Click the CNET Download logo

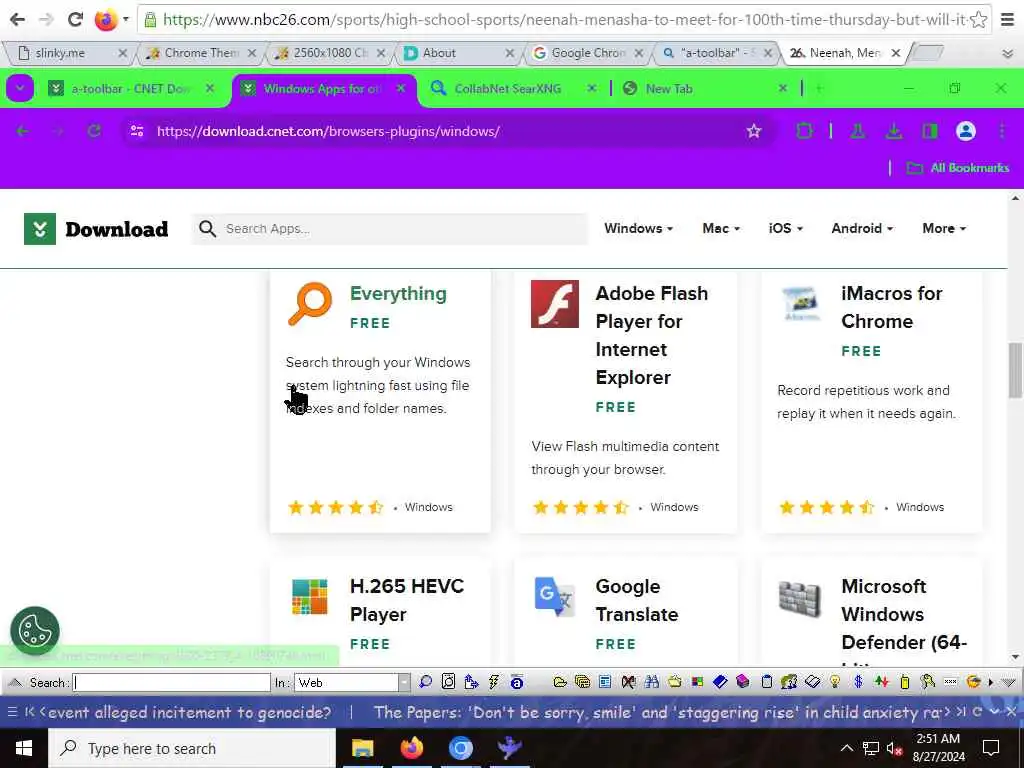pos(96,229)
